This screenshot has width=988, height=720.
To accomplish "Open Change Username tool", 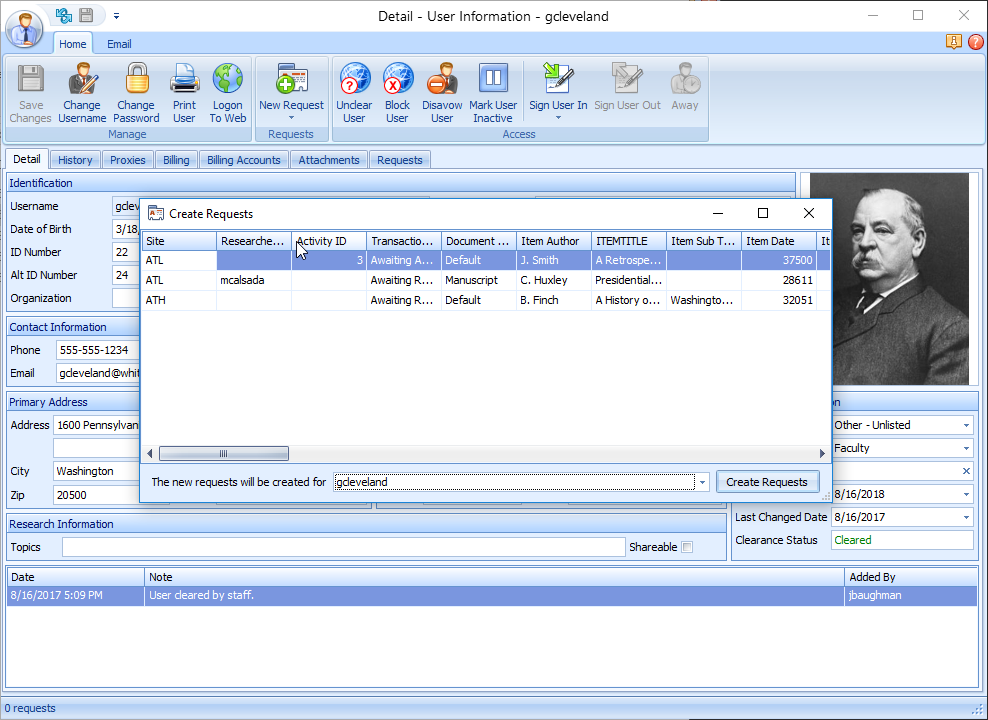I will tap(82, 90).
